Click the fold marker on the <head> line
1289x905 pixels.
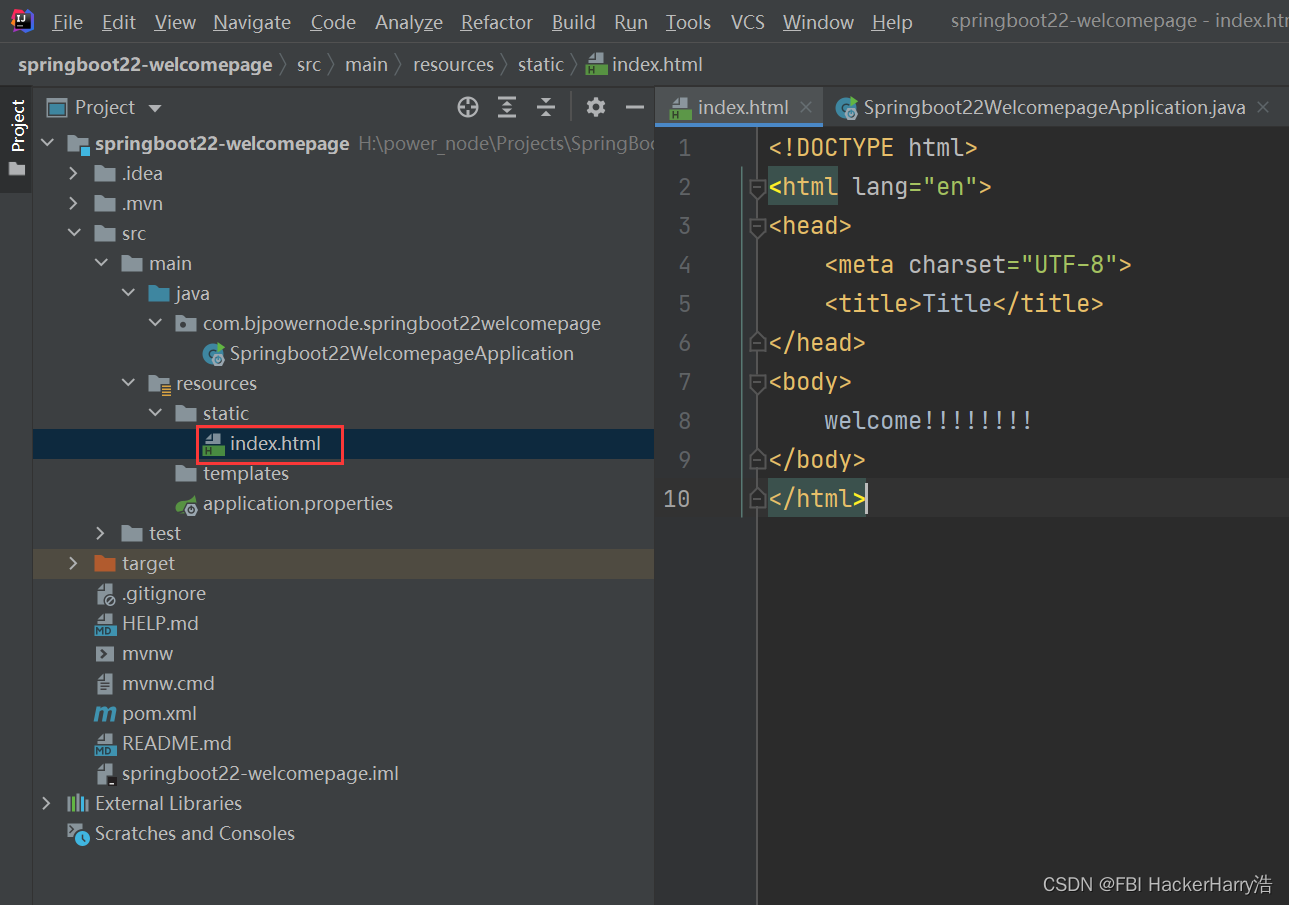[757, 226]
